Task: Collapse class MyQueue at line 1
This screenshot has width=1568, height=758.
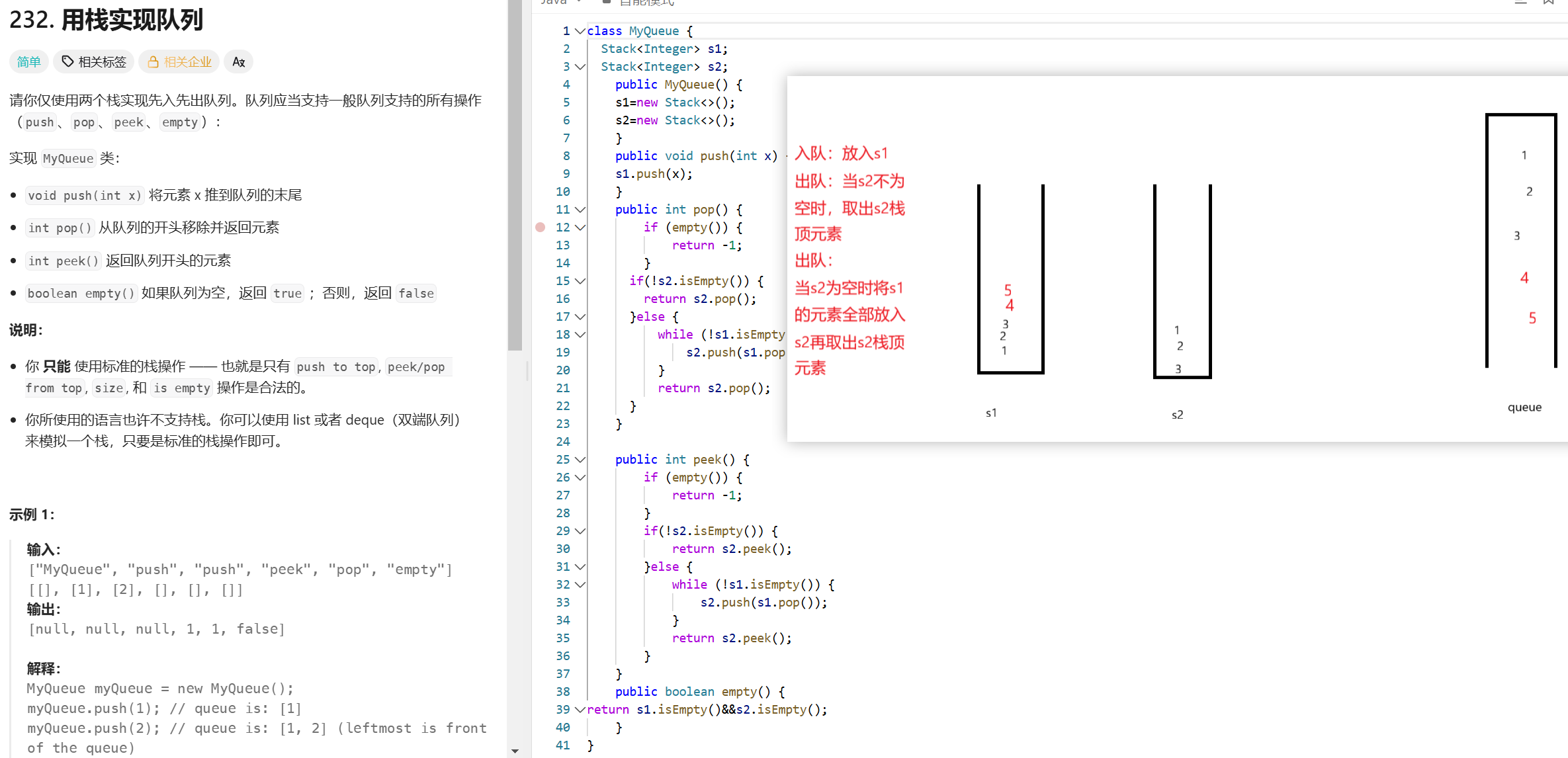Action: pyautogui.click(x=580, y=31)
